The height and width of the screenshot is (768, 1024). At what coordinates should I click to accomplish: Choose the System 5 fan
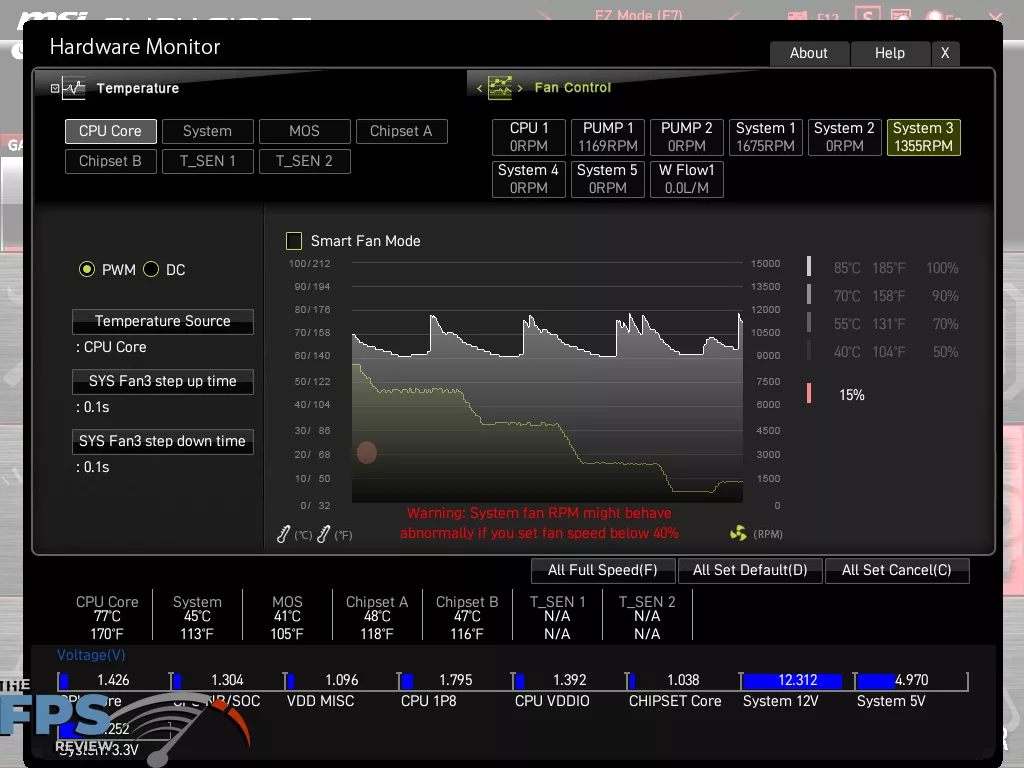[608, 179]
